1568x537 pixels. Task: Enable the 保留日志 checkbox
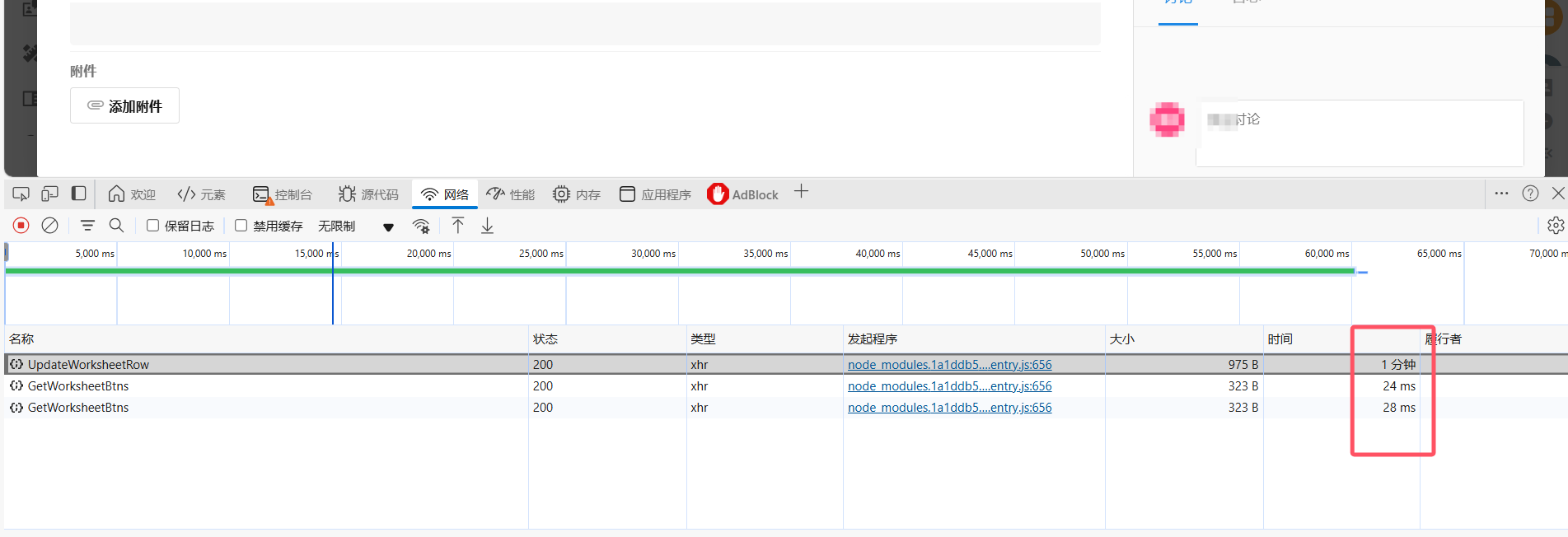tap(153, 226)
